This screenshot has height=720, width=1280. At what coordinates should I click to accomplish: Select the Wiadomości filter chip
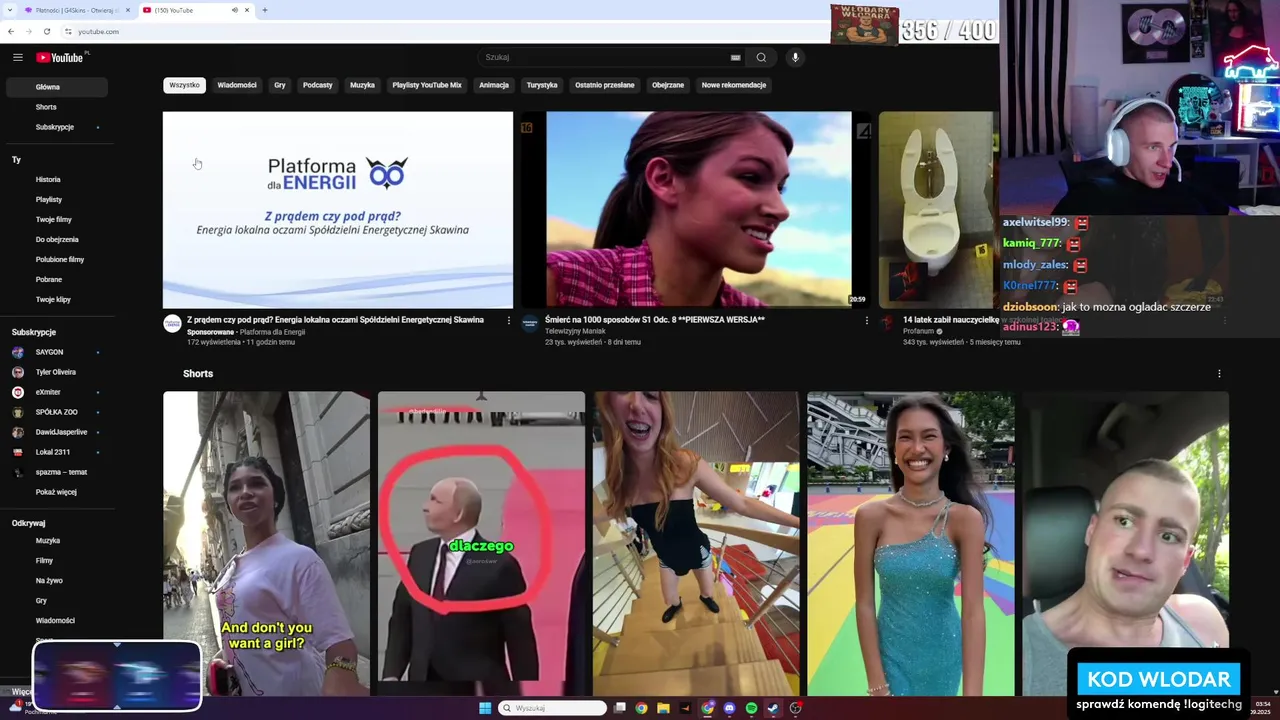pos(237,85)
